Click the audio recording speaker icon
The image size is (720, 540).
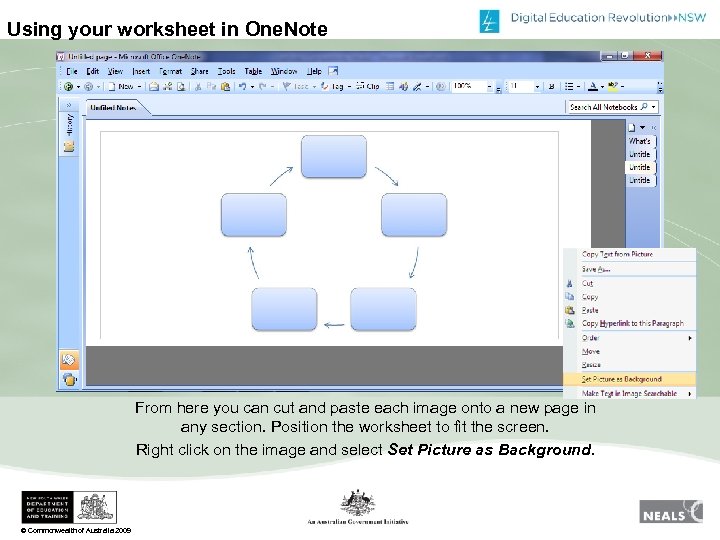tap(403, 86)
